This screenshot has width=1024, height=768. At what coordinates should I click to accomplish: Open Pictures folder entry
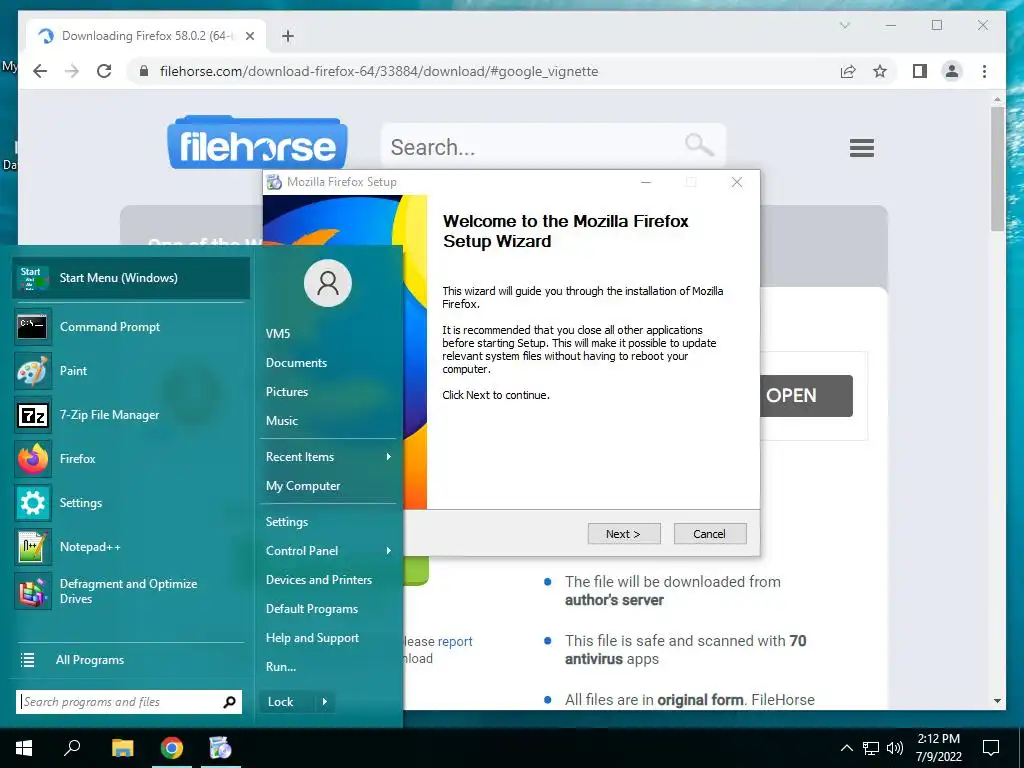(x=287, y=392)
